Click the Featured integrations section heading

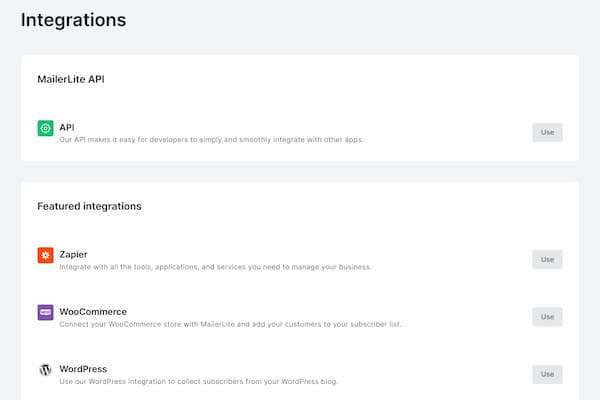[x=89, y=206]
